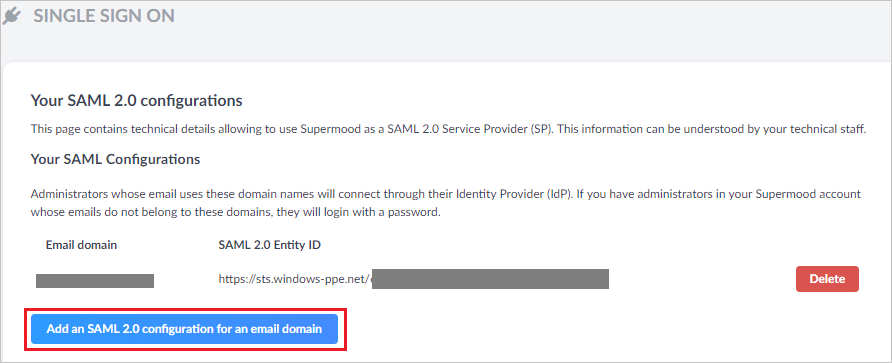Click the paragraph about administrators' Identity Provider login

tap(445, 203)
